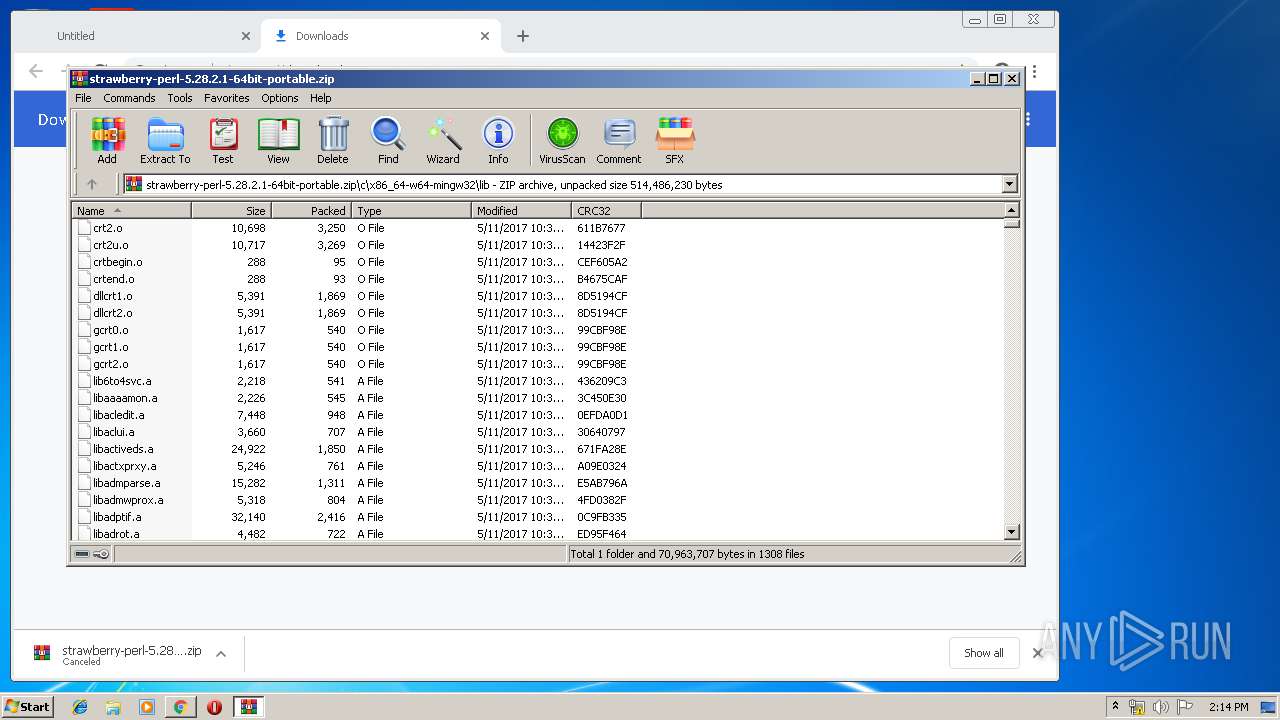Open the Find magnifier icon
The image size is (1280, 720).
[x=388, y=140]
